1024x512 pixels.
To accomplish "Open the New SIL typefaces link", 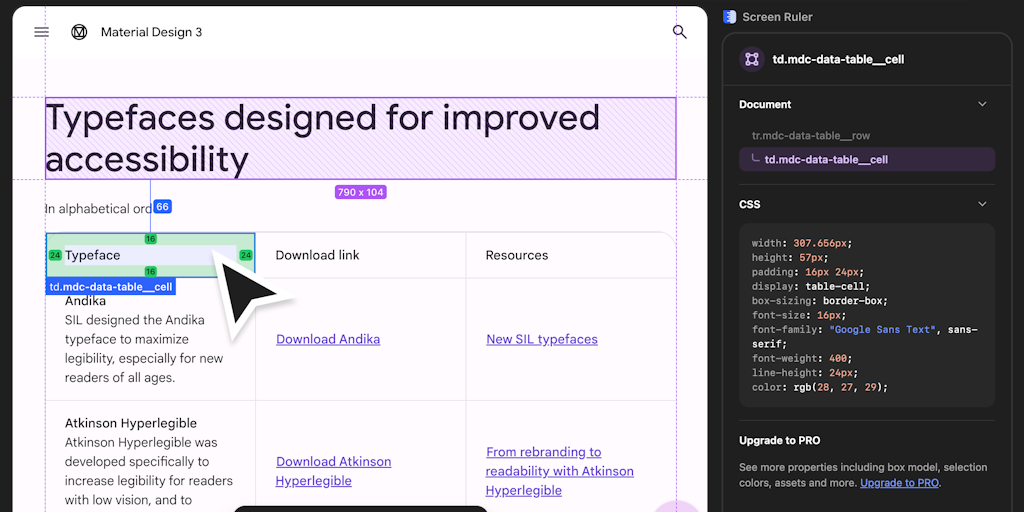I will [x=541, y=339].
